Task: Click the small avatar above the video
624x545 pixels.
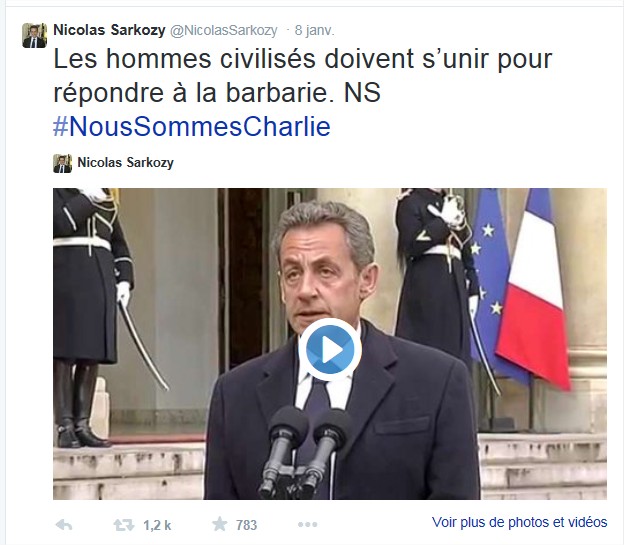Action: [x=62, y=163]
